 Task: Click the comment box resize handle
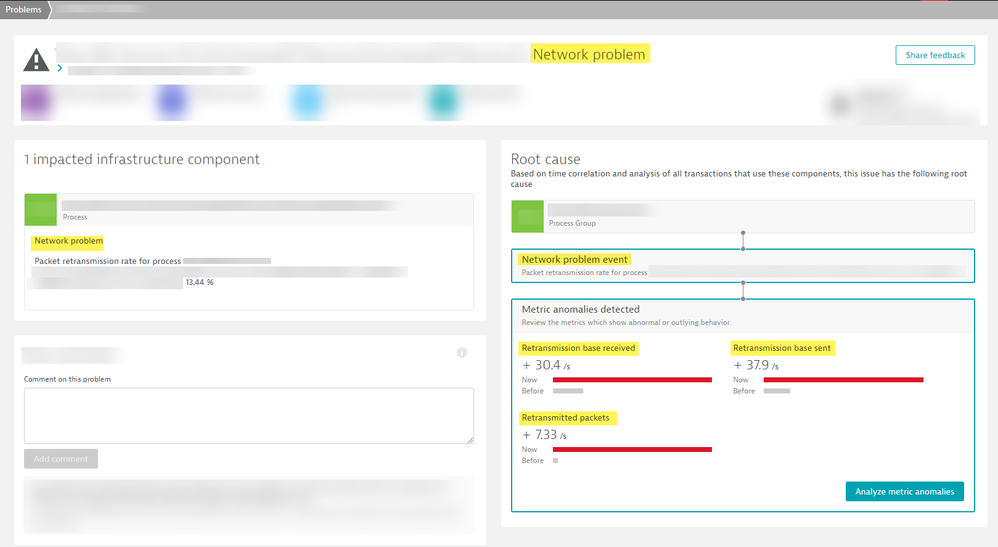click(469, 439)
